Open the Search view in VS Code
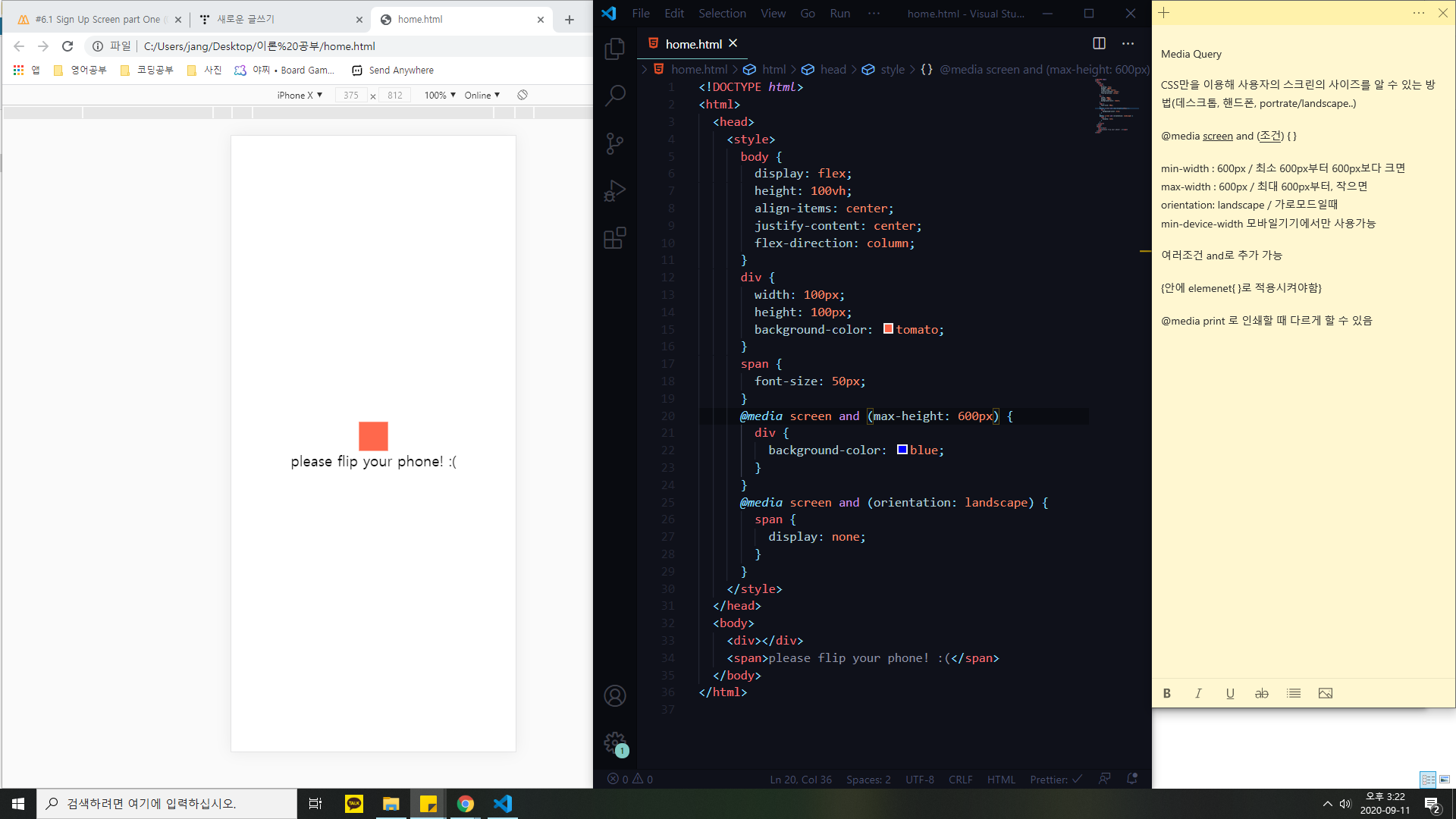 click(x=615, y=96)
